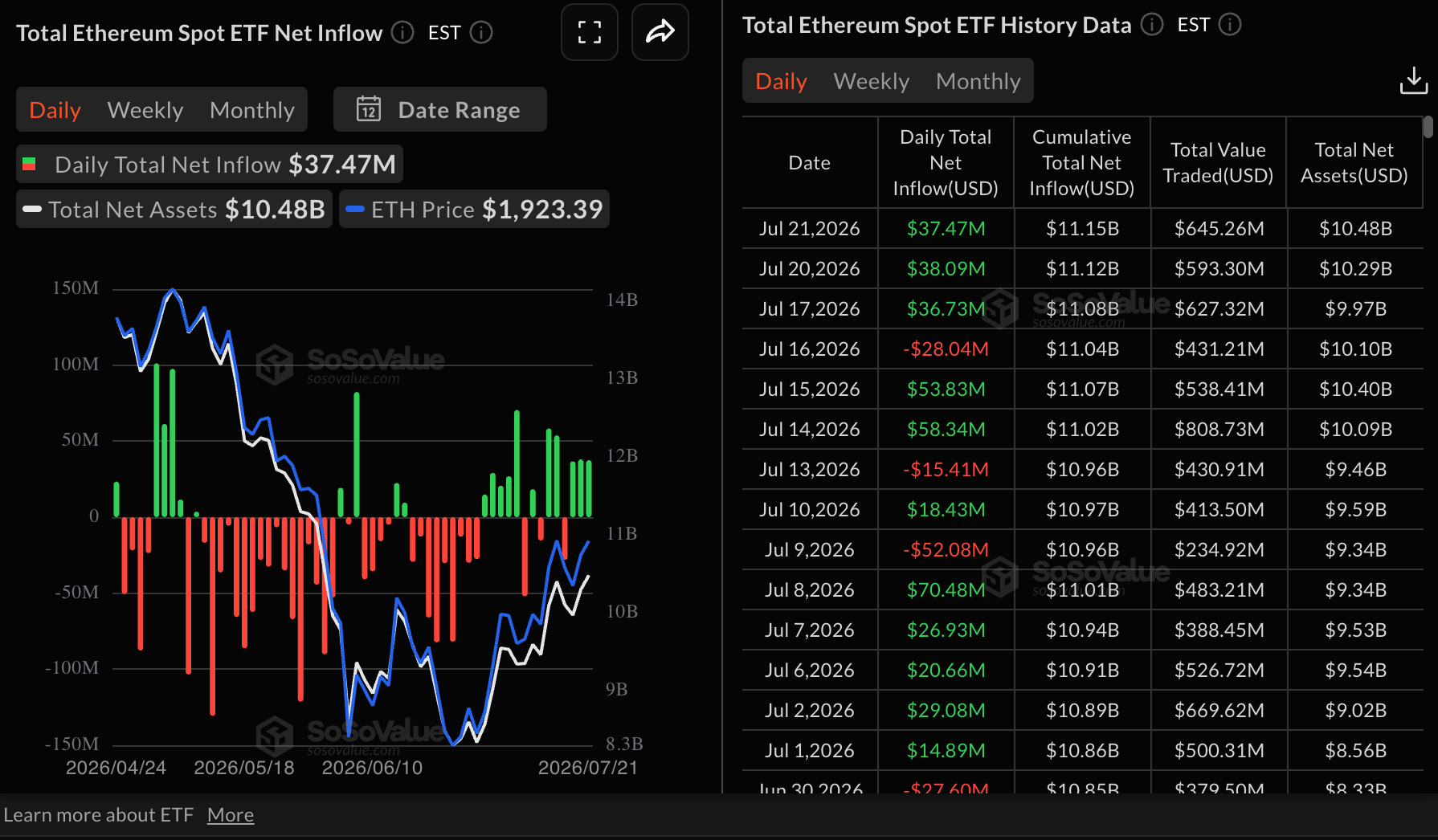Download the ETF history data
The image size is (1438, 840).
tap(1413, 80)
